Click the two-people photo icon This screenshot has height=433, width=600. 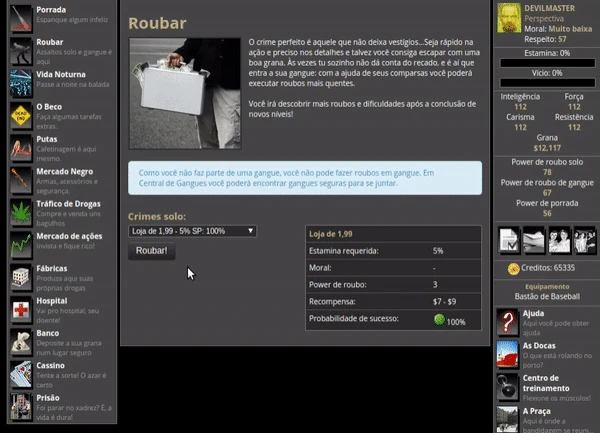click(559, 240)
